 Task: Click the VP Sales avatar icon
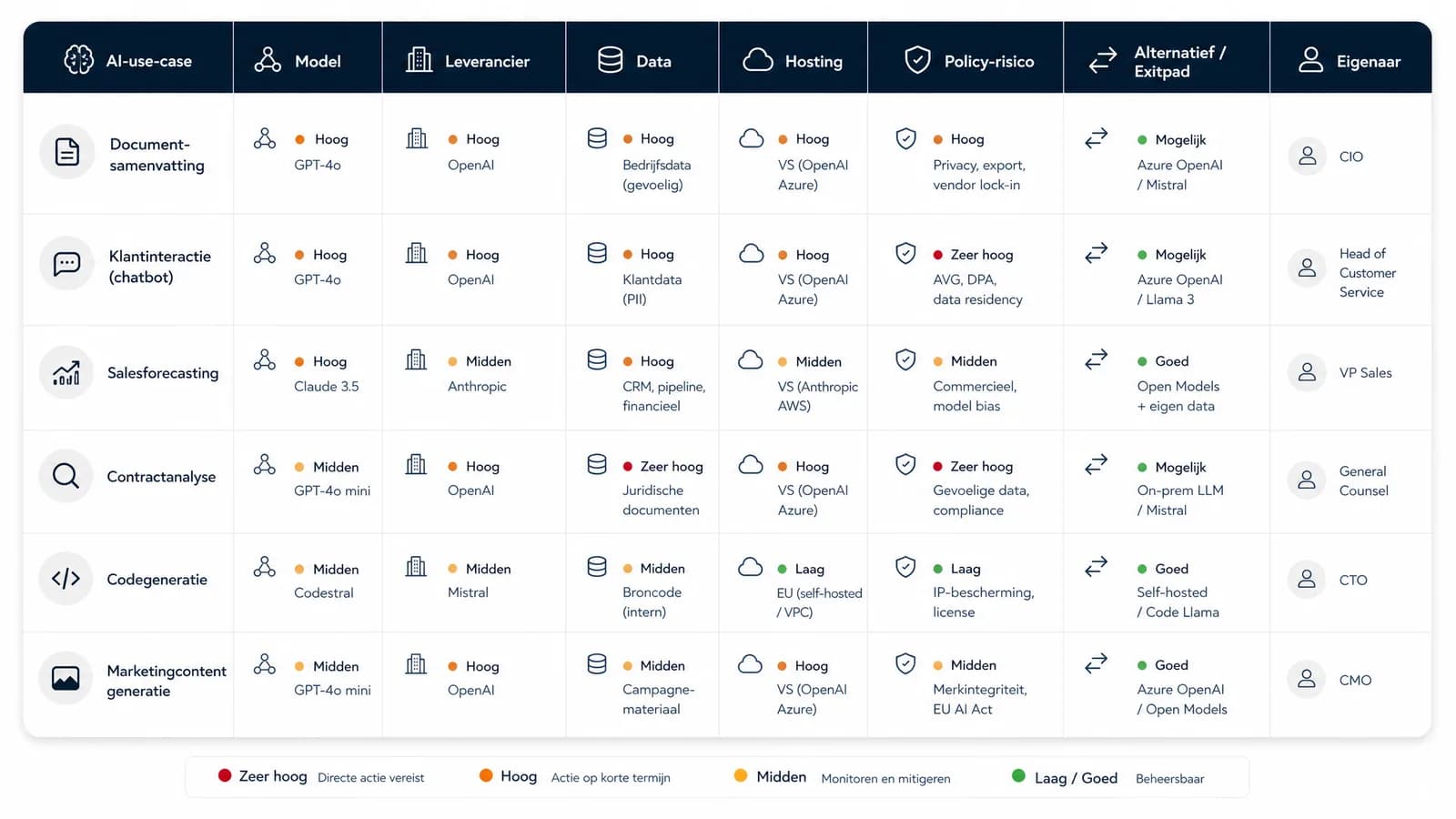point(1307,372)
